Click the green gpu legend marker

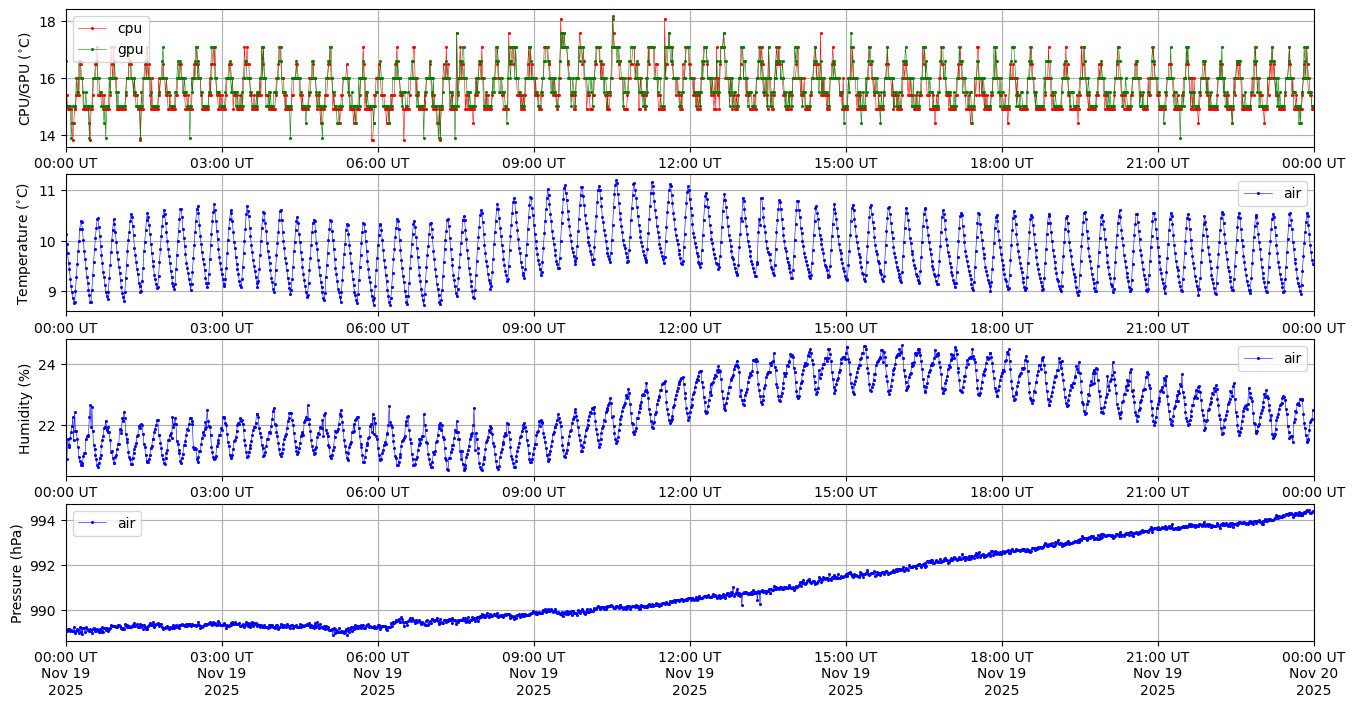(x=93, y=49)
